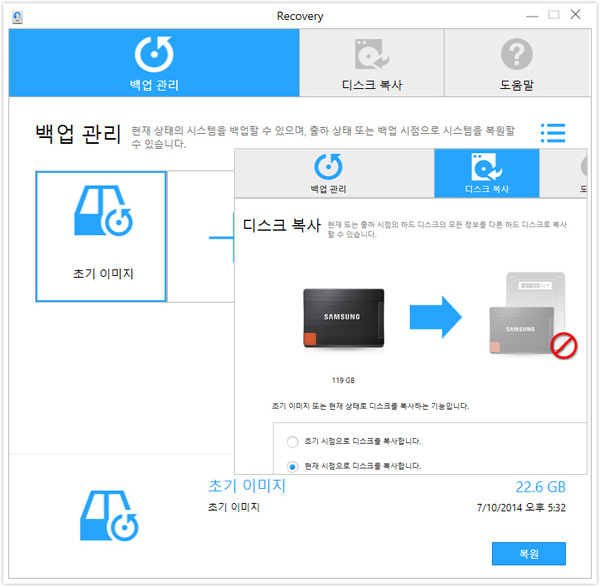
Task: Click the blue arrow between the drives
Action: point(435,317)
